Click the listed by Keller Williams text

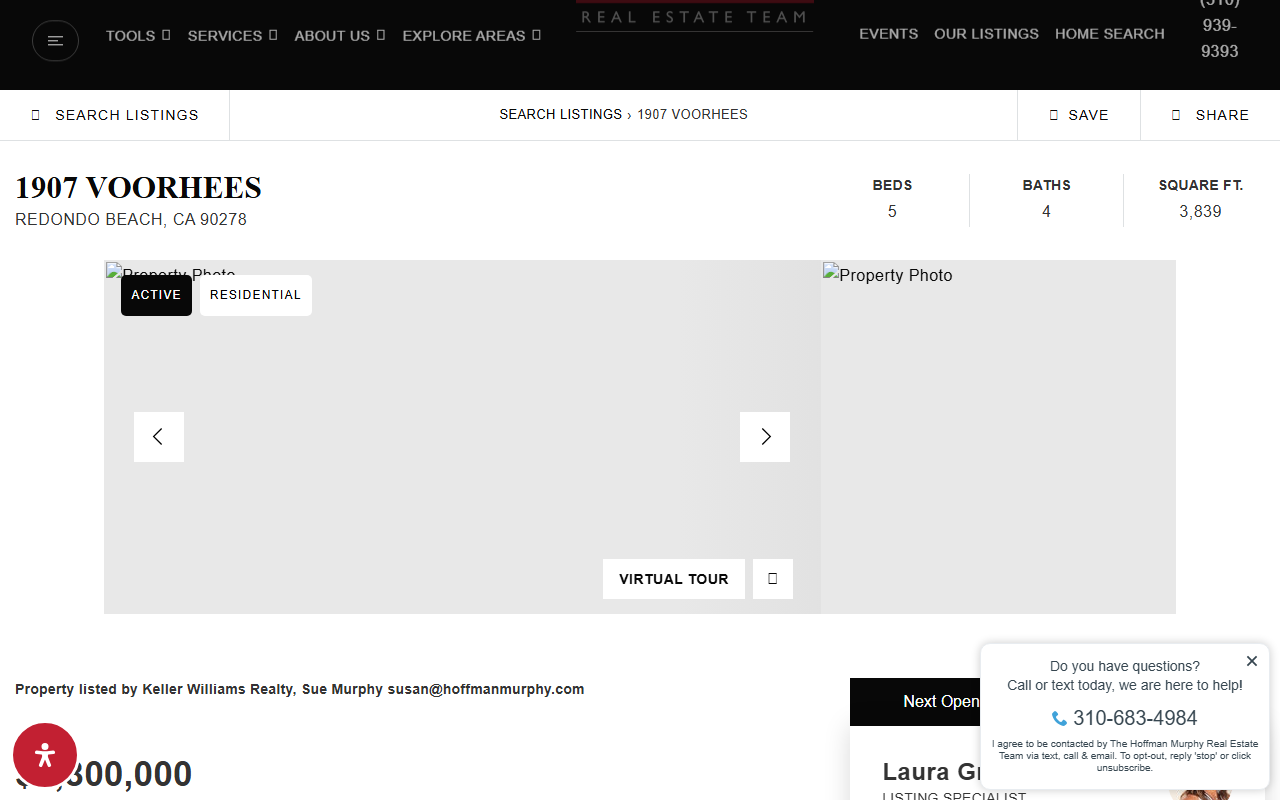coord(300,689)
